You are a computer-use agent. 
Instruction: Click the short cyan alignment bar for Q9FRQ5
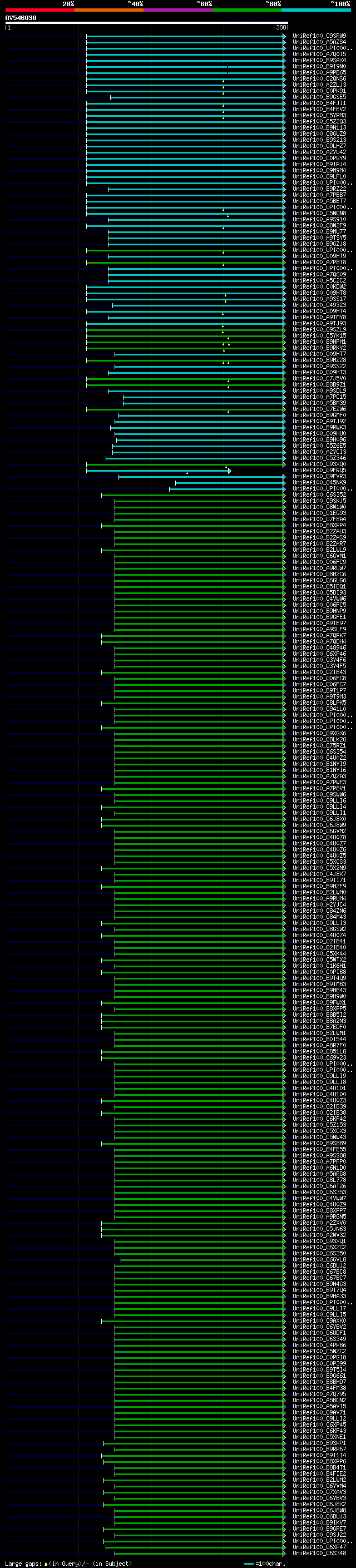pyautogui.click(x=158, y=471)
